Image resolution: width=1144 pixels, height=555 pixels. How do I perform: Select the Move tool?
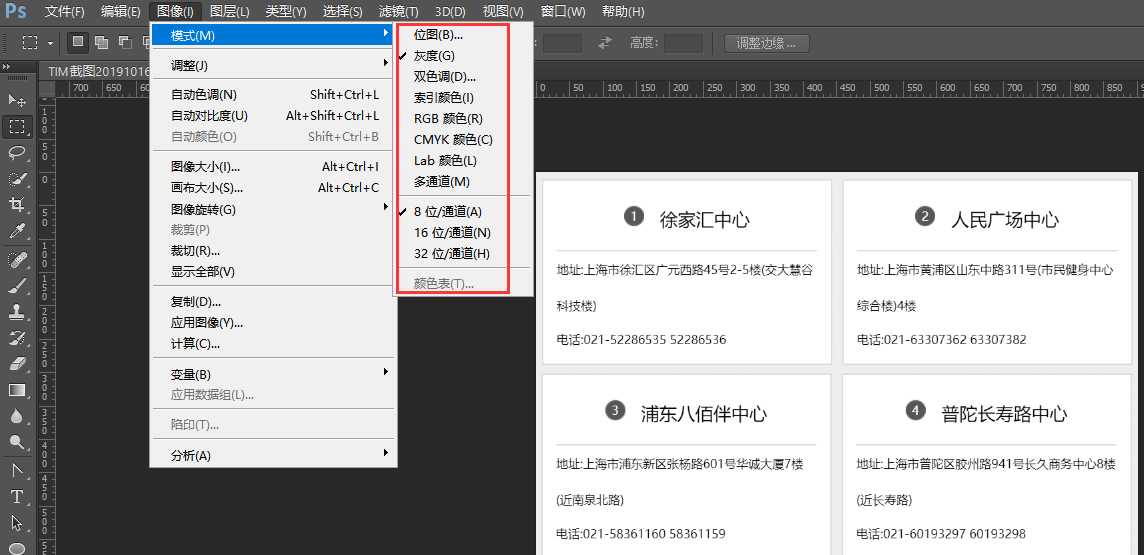click(x=16, y=99)
